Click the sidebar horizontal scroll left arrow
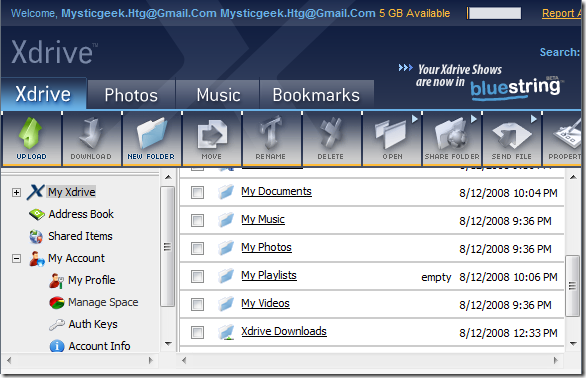Image resolution: width=586 pixels, height=378 pixels. tap(9, 360)
